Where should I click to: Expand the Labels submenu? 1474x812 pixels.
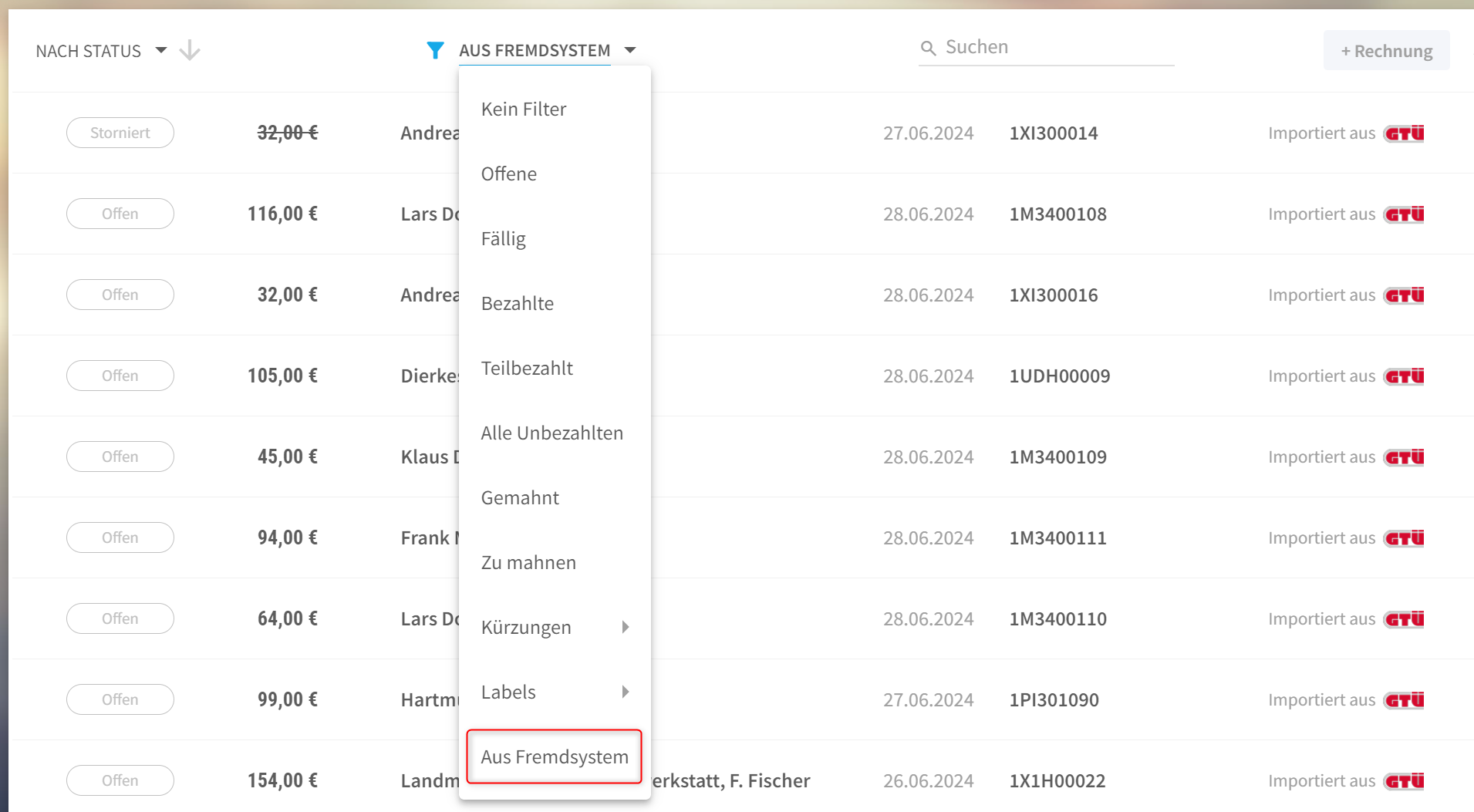click(x=555, y=692)
